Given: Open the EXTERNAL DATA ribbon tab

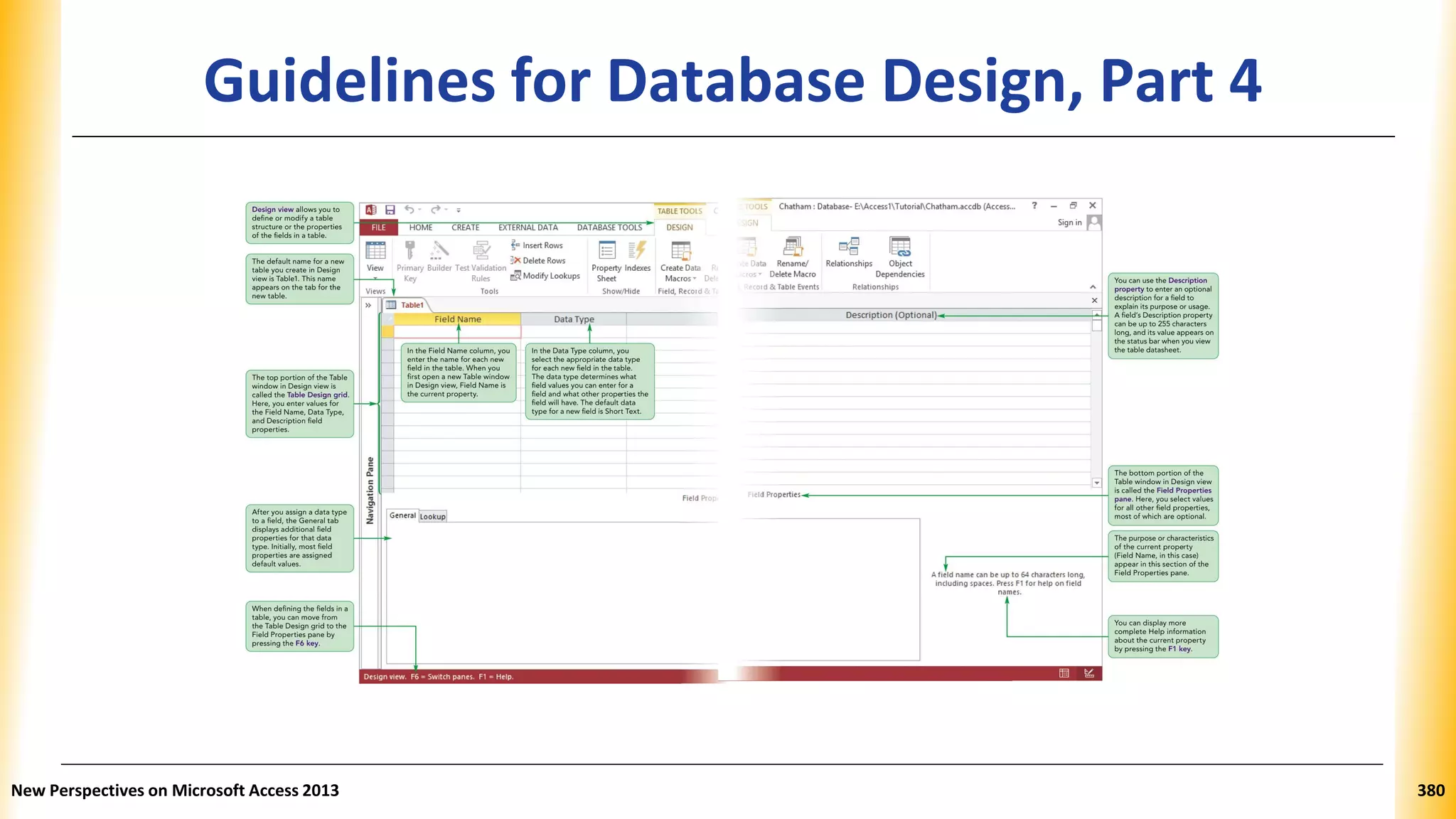Looking at the screenshot, I should coord(528,227).
